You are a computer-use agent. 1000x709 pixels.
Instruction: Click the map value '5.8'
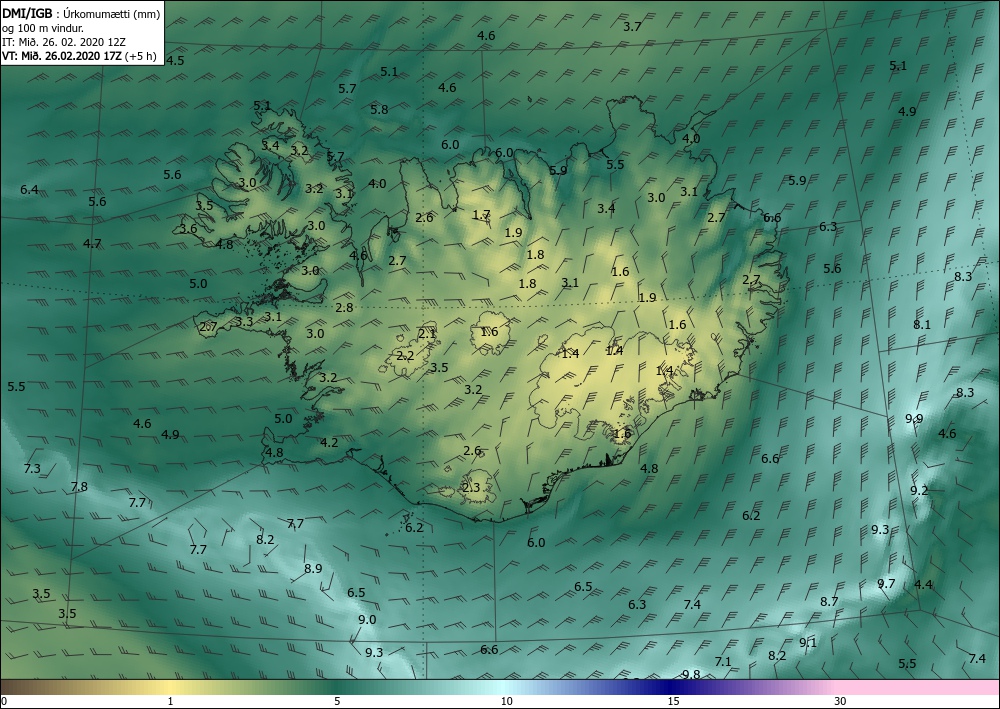tap(379, 110)
